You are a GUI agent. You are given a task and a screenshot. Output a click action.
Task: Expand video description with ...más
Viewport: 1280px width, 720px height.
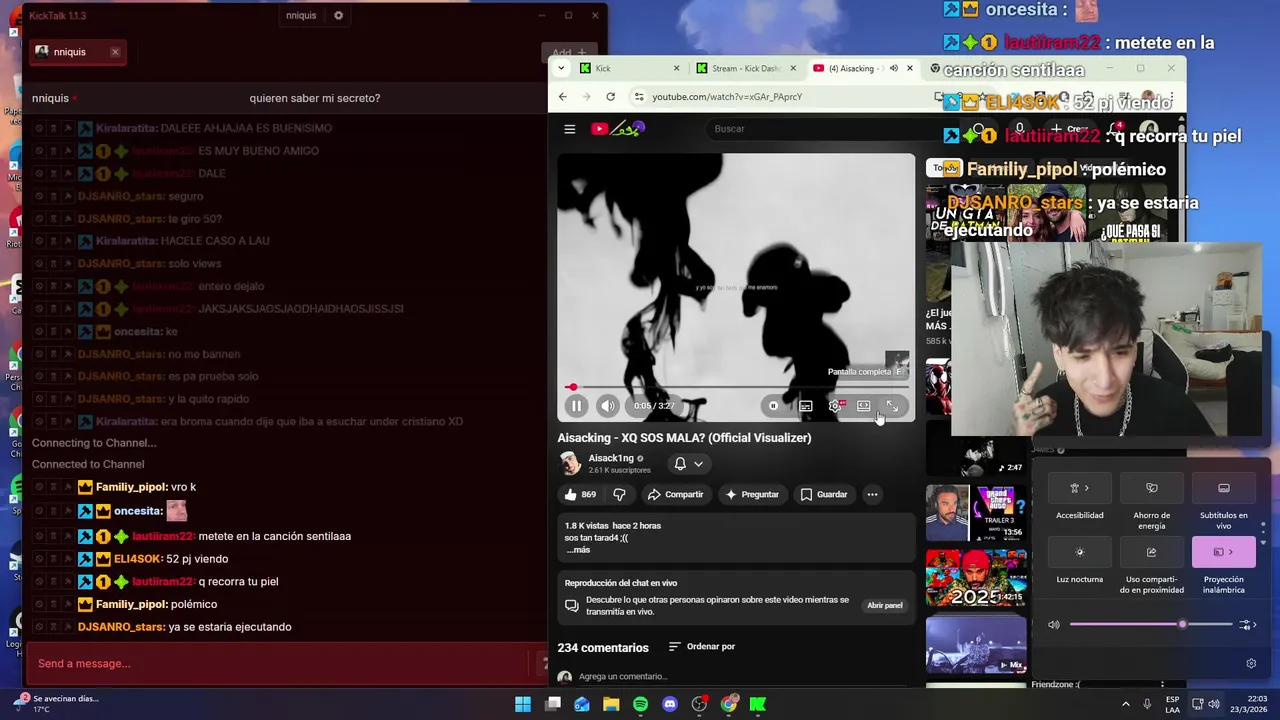pyautogui.click(x=578, y=550)
